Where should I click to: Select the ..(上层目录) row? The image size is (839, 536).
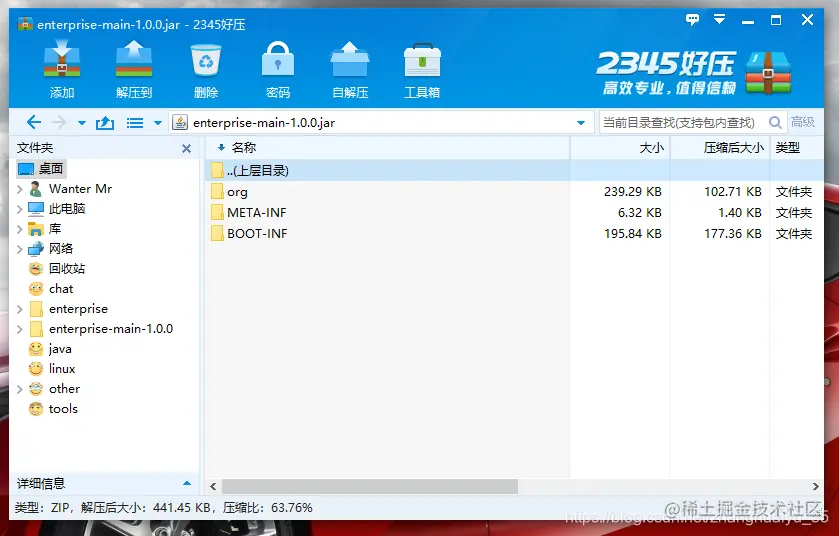coord(514,171)
